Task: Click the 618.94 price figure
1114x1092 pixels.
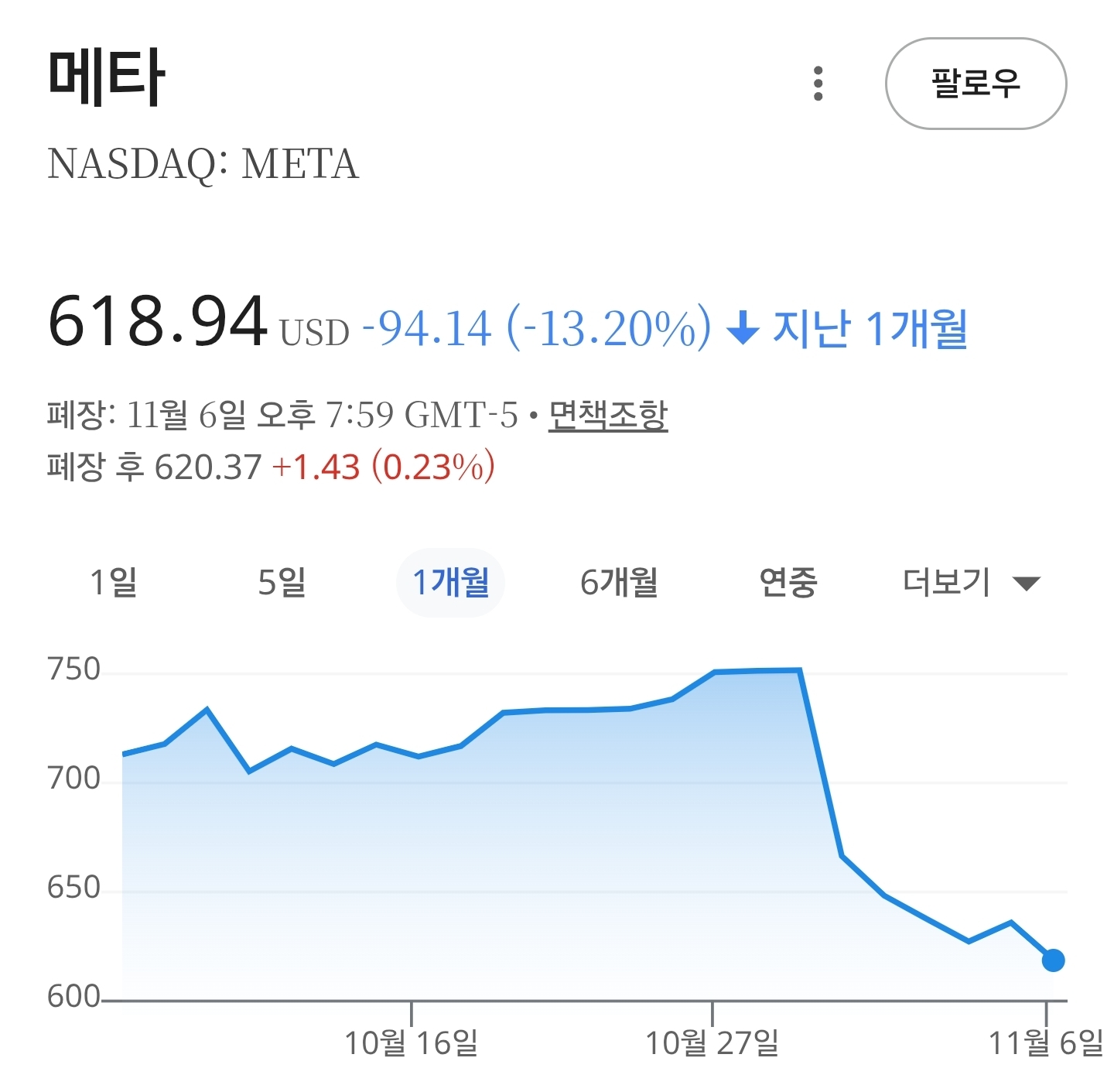Action: click(x=157, y=321)
